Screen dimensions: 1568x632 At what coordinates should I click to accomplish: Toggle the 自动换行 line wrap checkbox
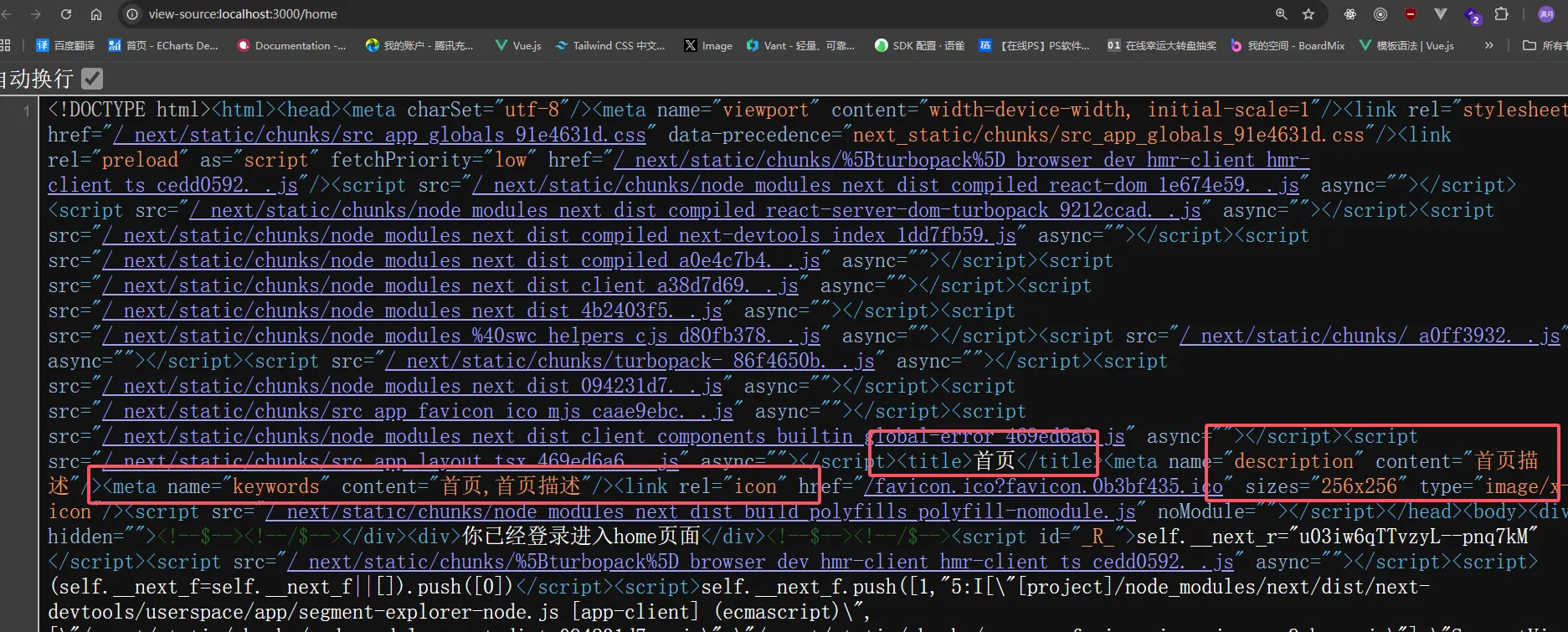point(92,79)
